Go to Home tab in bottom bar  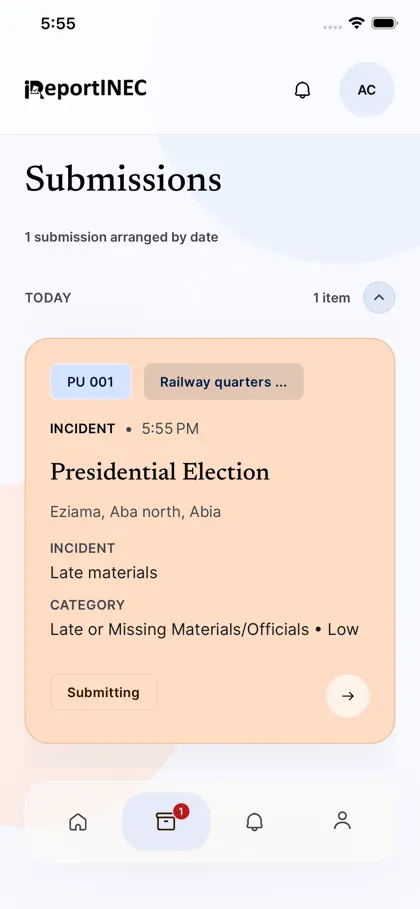(x=78, y=821)
